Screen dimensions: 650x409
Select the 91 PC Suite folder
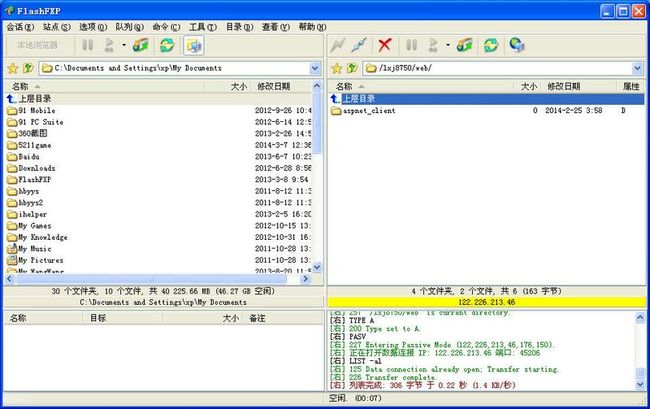[36, 122]
